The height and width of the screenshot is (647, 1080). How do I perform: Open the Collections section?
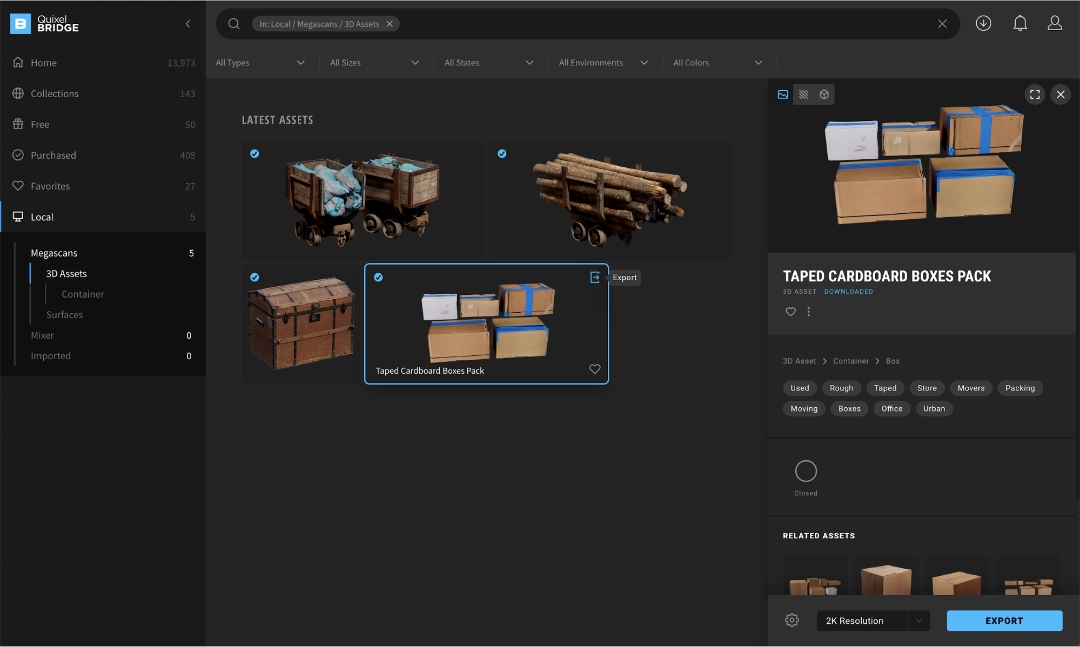(56, 93)
